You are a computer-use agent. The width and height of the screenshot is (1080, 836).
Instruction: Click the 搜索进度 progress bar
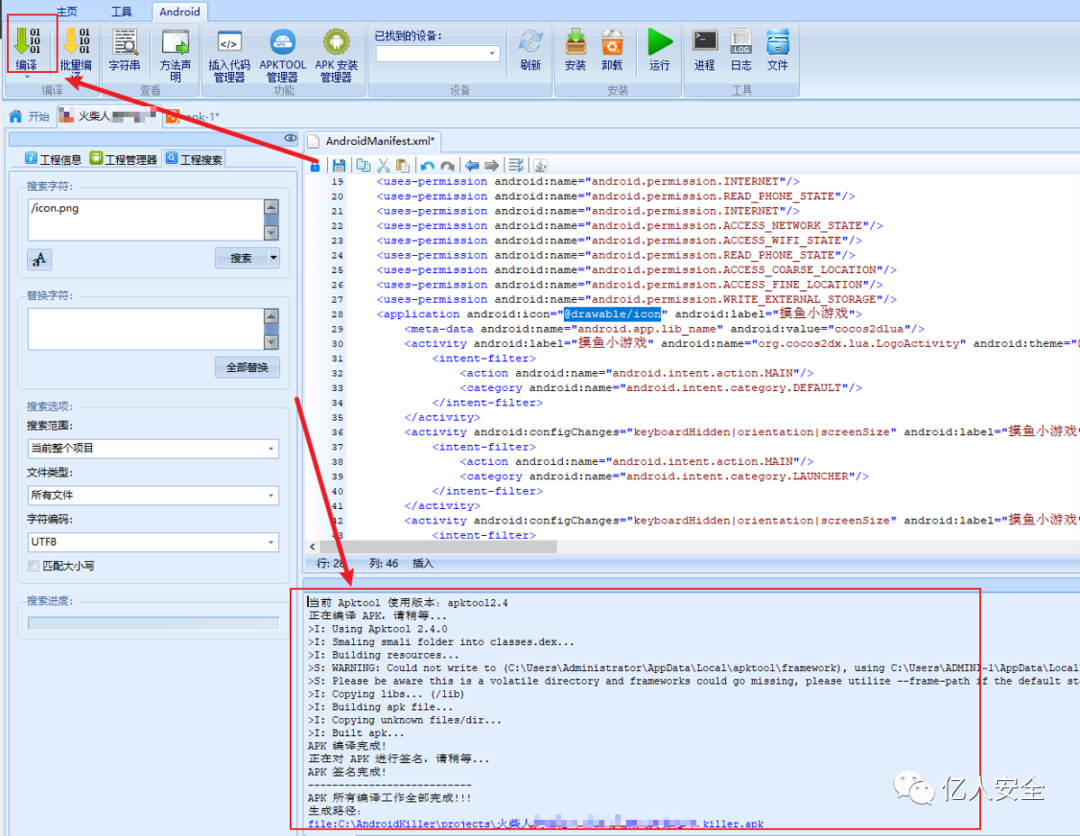pos(154,623)
